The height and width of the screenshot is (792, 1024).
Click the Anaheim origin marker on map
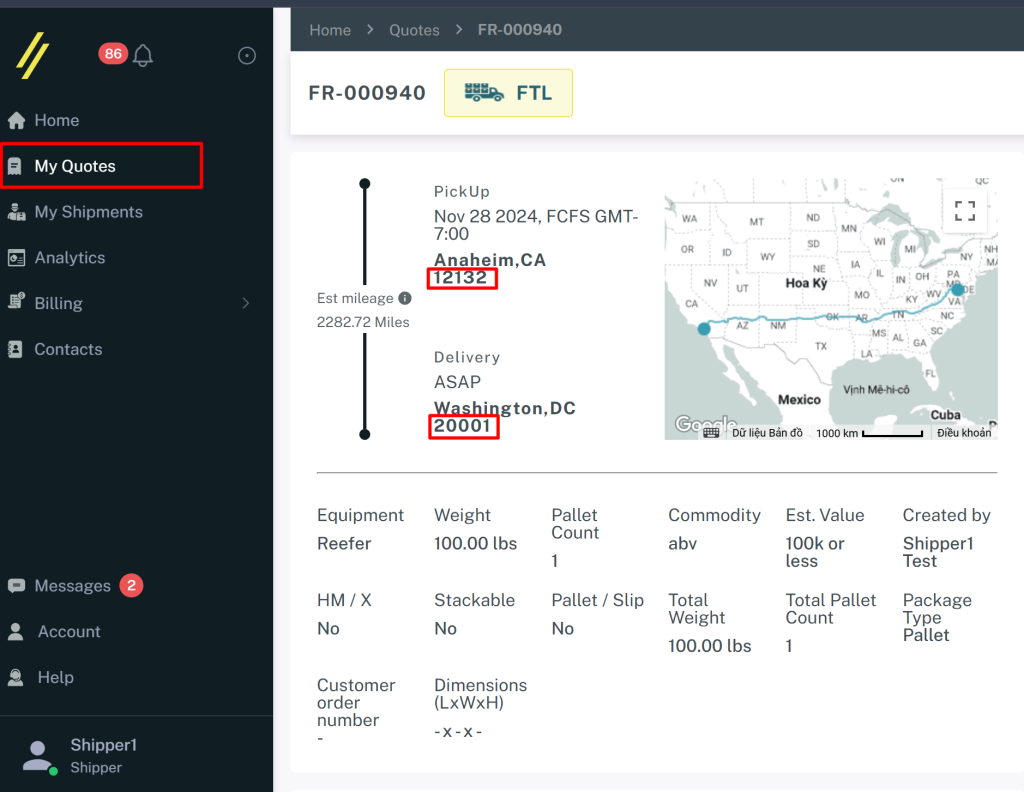point(704,328)
